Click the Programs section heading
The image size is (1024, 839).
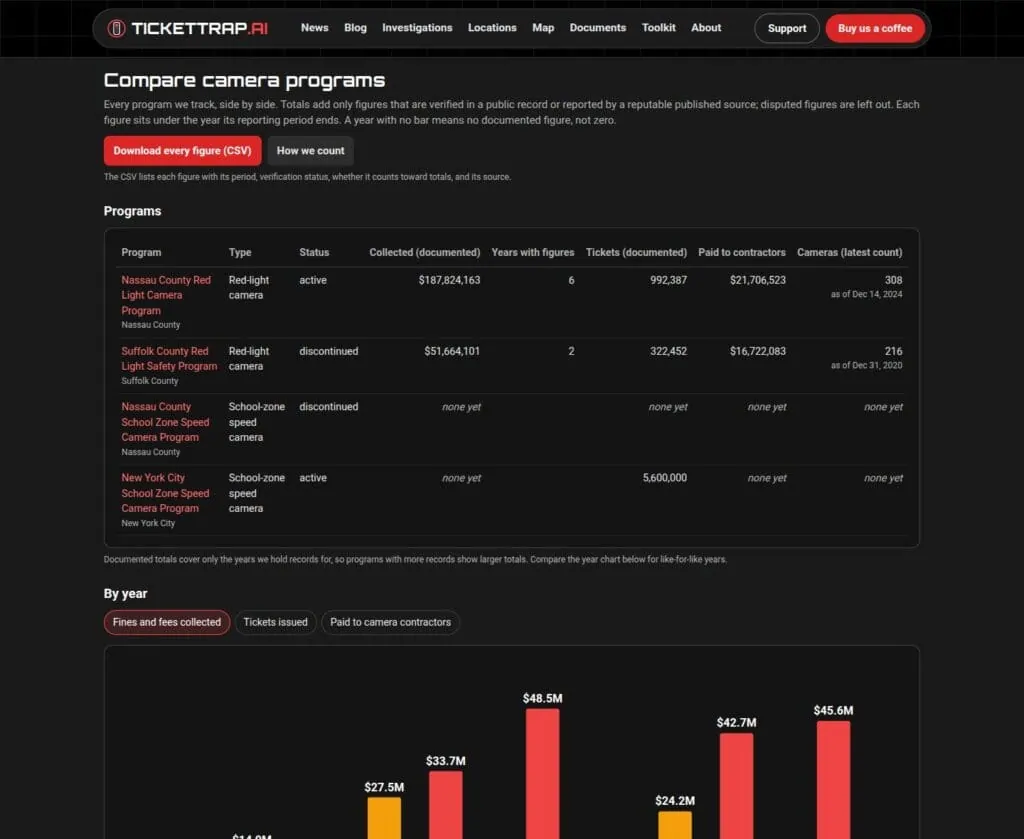(133, 211)
